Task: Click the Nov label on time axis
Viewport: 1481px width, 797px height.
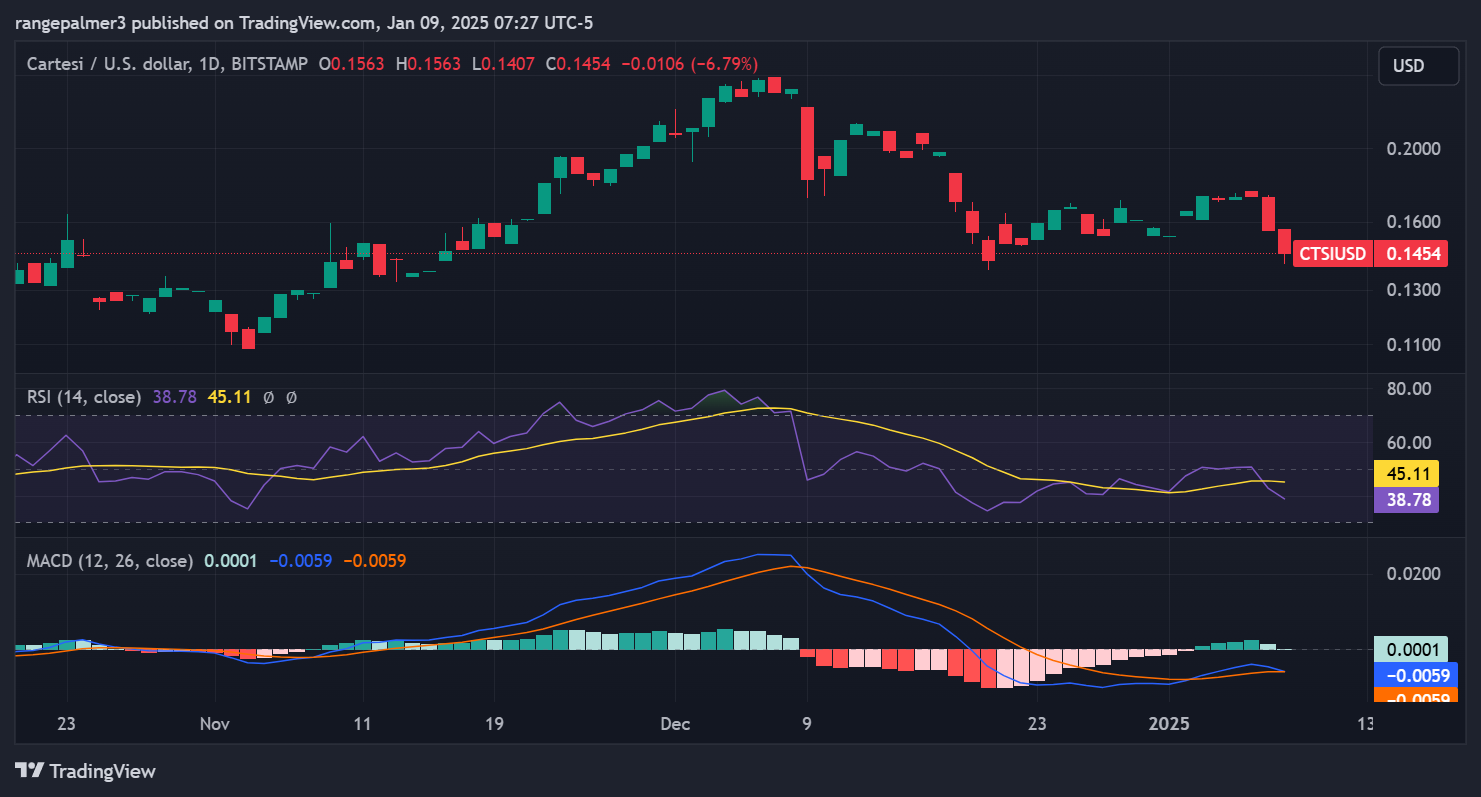Action: [x=215, y=724]
